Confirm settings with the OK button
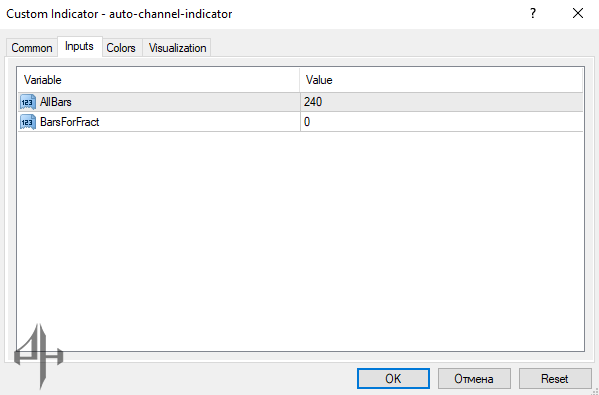Image resolution: width=599 pixels, height=395 pixels. 393,379
